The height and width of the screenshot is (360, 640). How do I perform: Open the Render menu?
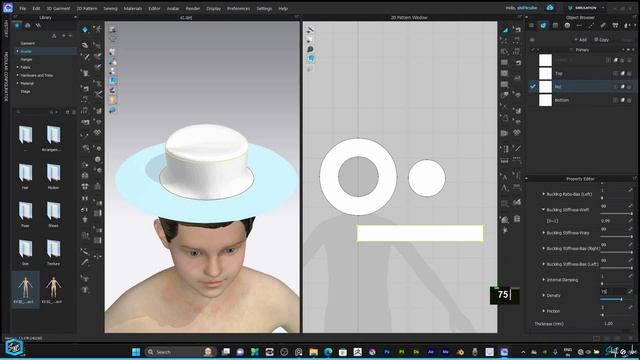pyautogui.click(x=193, y=8)
